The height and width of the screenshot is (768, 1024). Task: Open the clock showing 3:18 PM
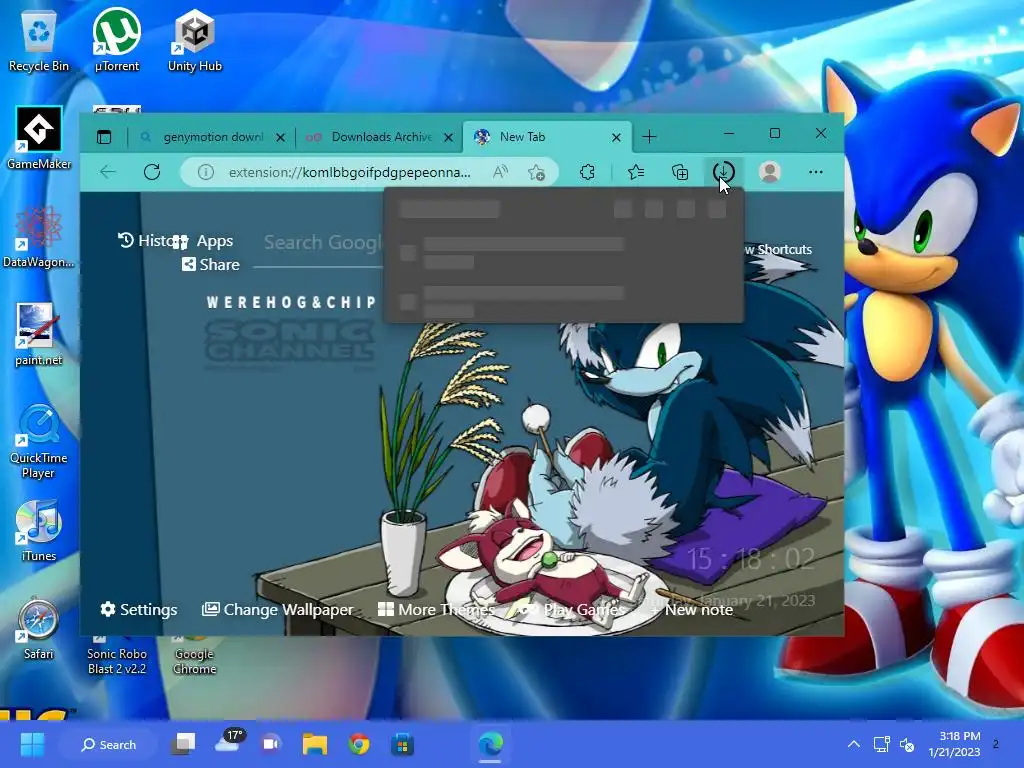954,744
